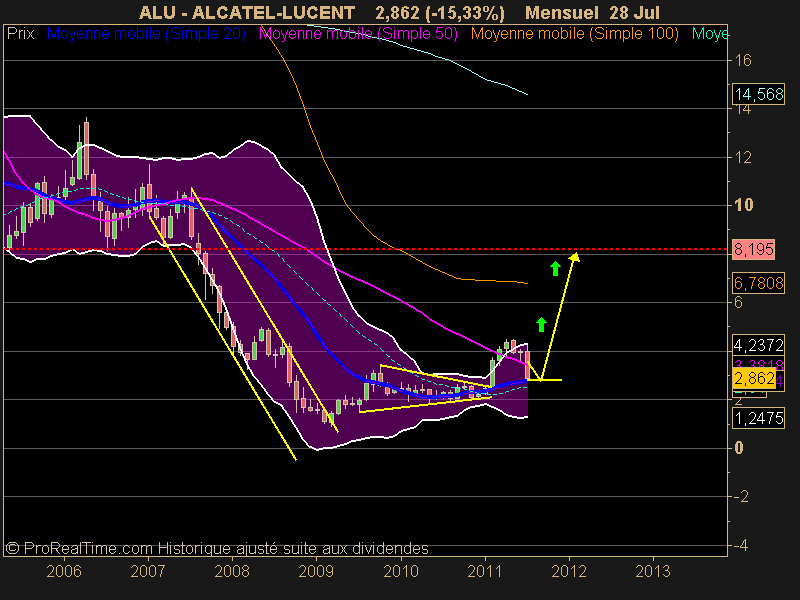Click the -2 tick on the price axis
Viewport: 800px width, 600px height.
(741, 496)
